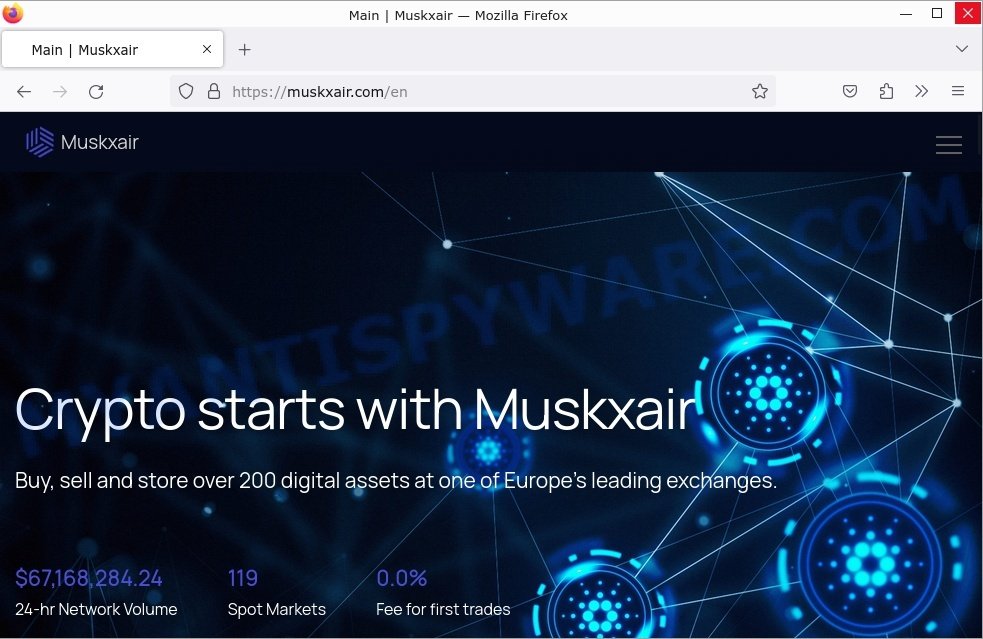This screenshot has width=983, height=639.
Task: Open a new tab with plus
Action: (x=244, y=50)
